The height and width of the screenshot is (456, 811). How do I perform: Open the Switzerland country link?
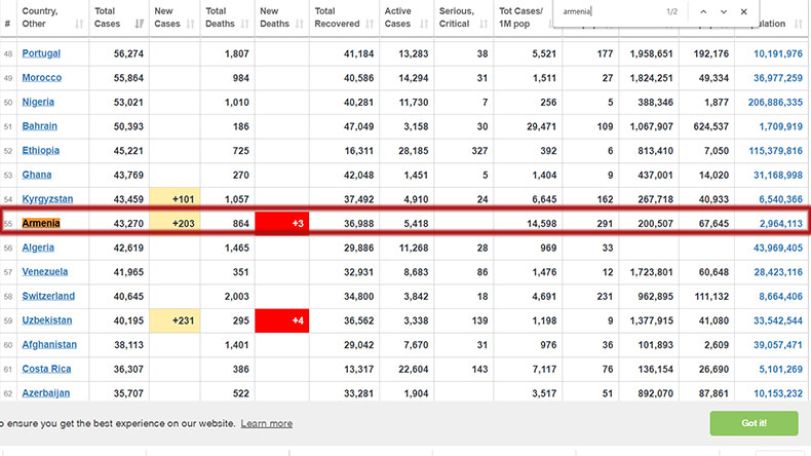pyautogui.click(x=48, y=296)
